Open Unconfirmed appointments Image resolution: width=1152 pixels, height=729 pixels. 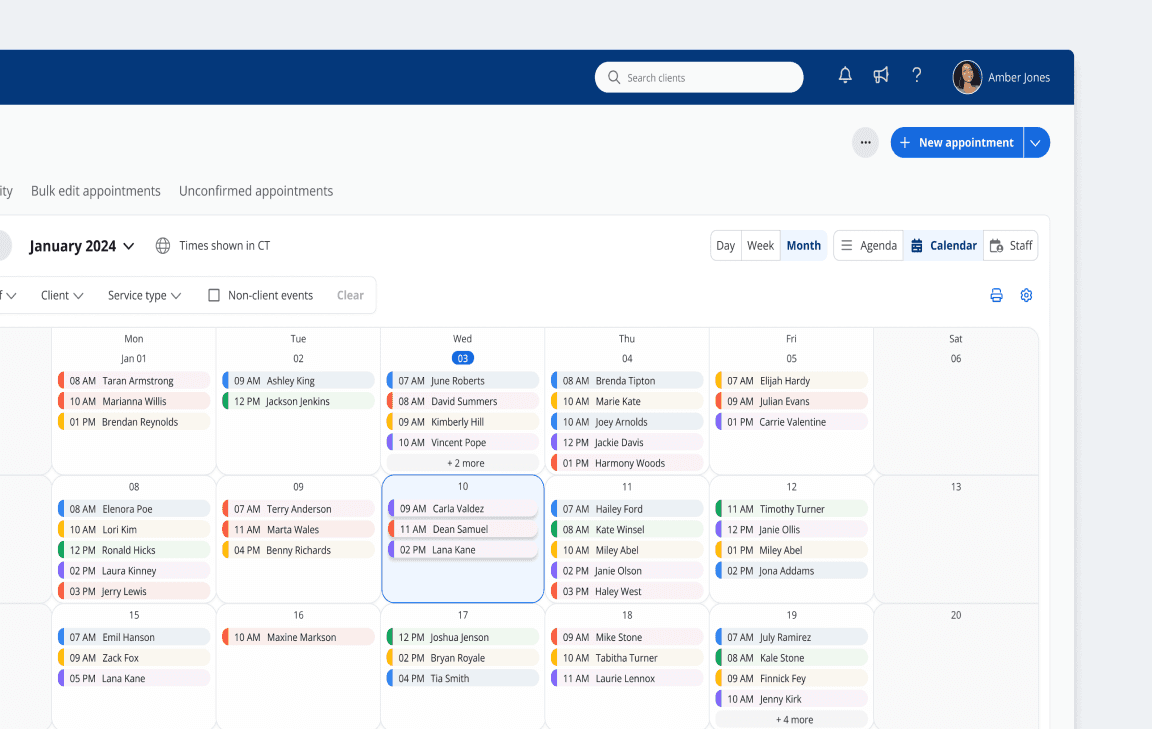(256, 190)
